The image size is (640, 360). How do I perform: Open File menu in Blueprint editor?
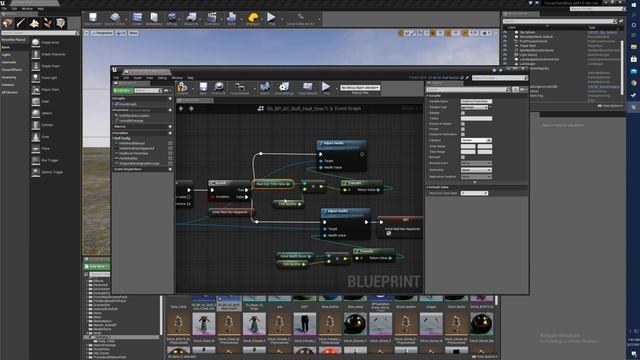[116, 78]
